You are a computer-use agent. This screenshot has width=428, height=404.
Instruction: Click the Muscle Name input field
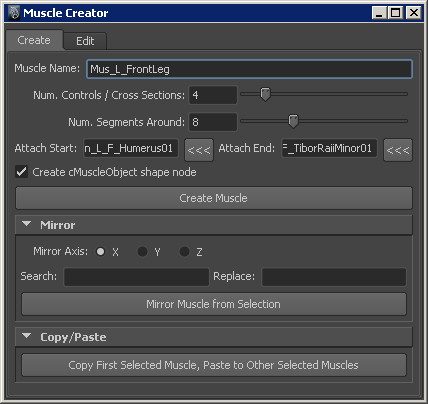[249, 69]
